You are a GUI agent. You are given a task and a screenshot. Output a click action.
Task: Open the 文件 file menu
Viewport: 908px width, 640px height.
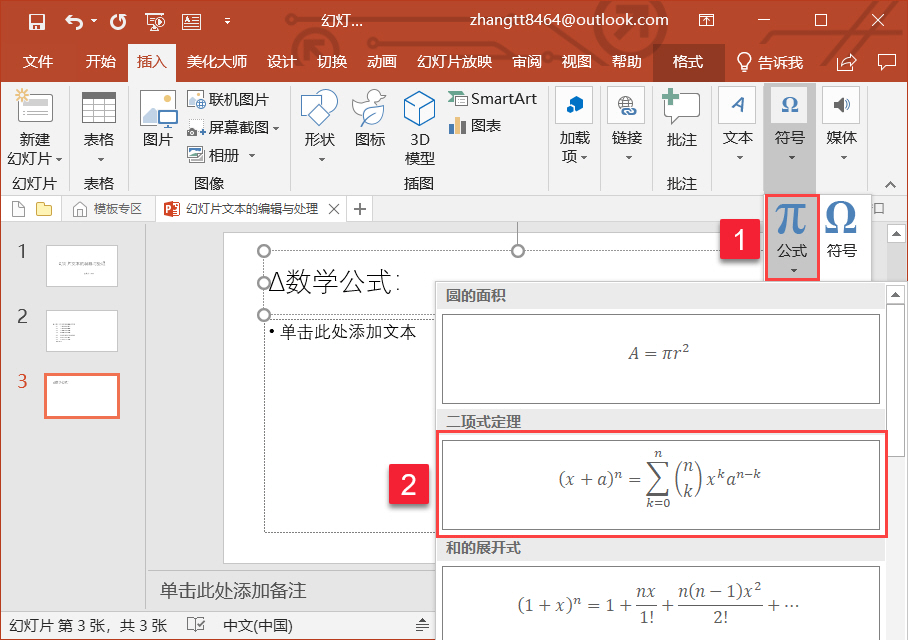pyautogui.click(x=38, y=62)
